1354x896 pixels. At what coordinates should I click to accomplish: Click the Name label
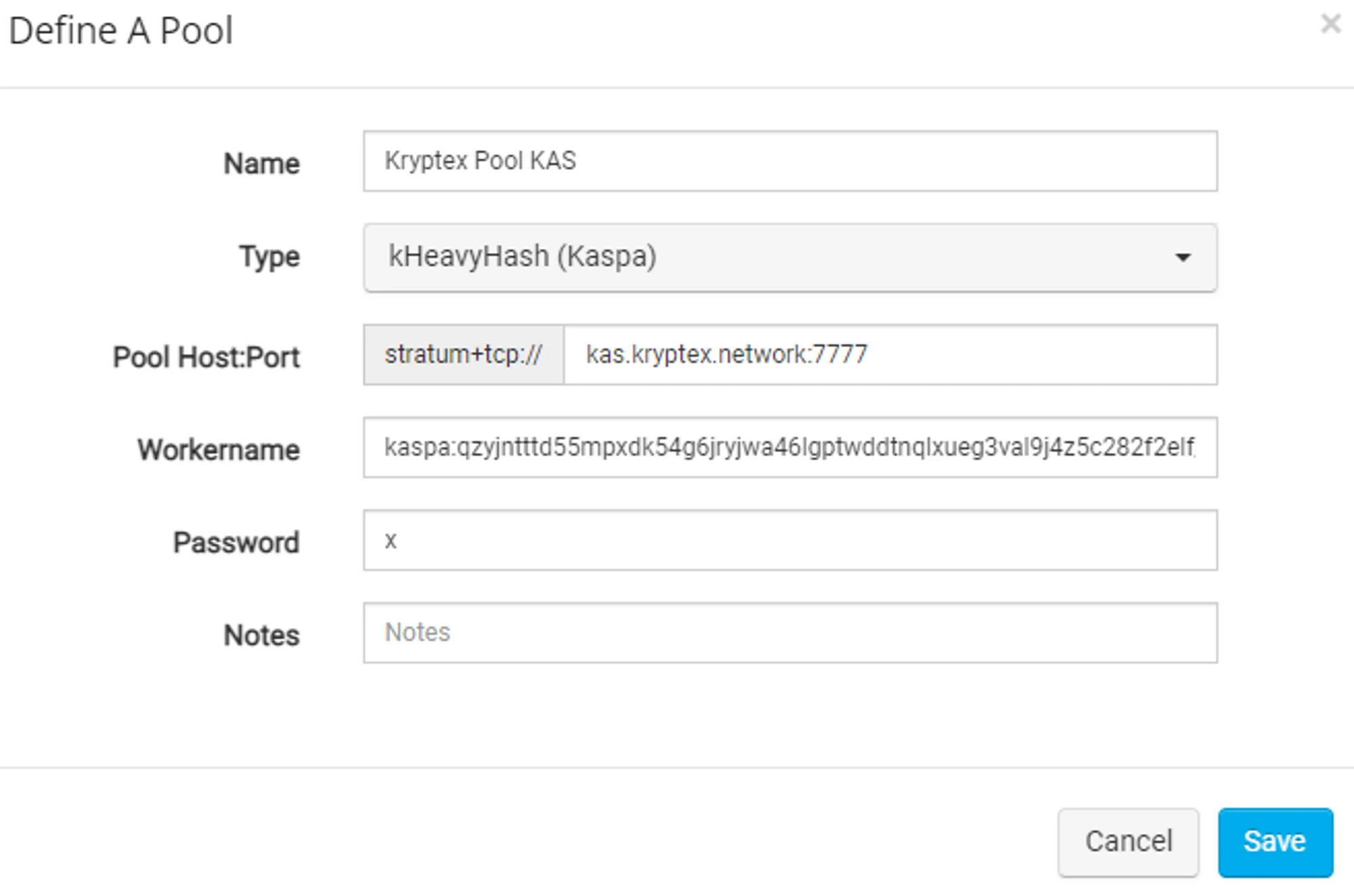[261, 164]
